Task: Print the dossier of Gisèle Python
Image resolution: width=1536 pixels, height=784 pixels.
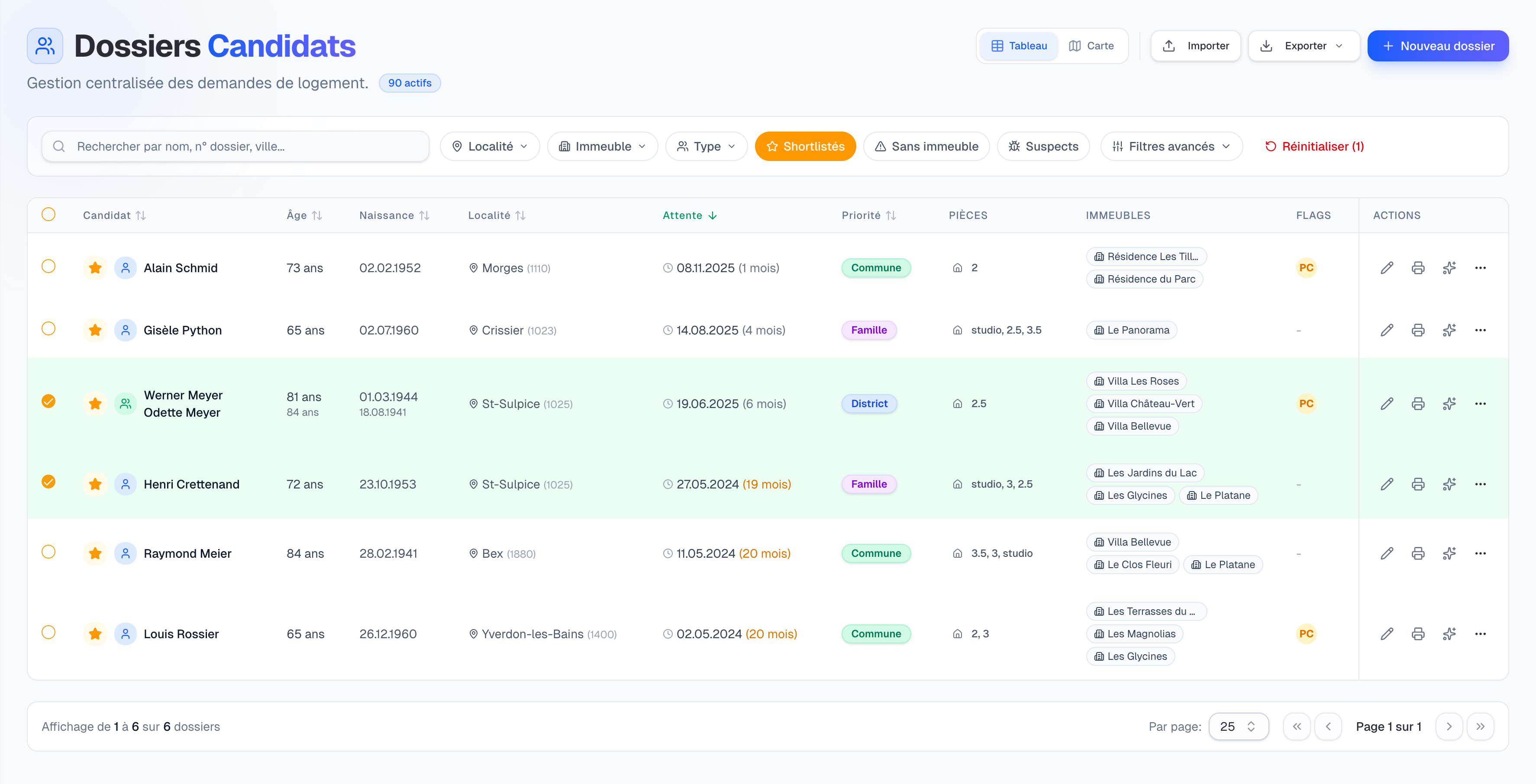Action: tap(1418, 329)
